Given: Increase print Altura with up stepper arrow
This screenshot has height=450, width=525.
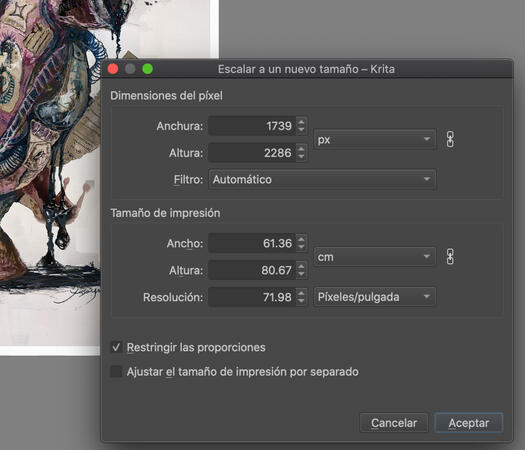Looking at the screenshot, I should pyautogui.click(x=301, y=266).
